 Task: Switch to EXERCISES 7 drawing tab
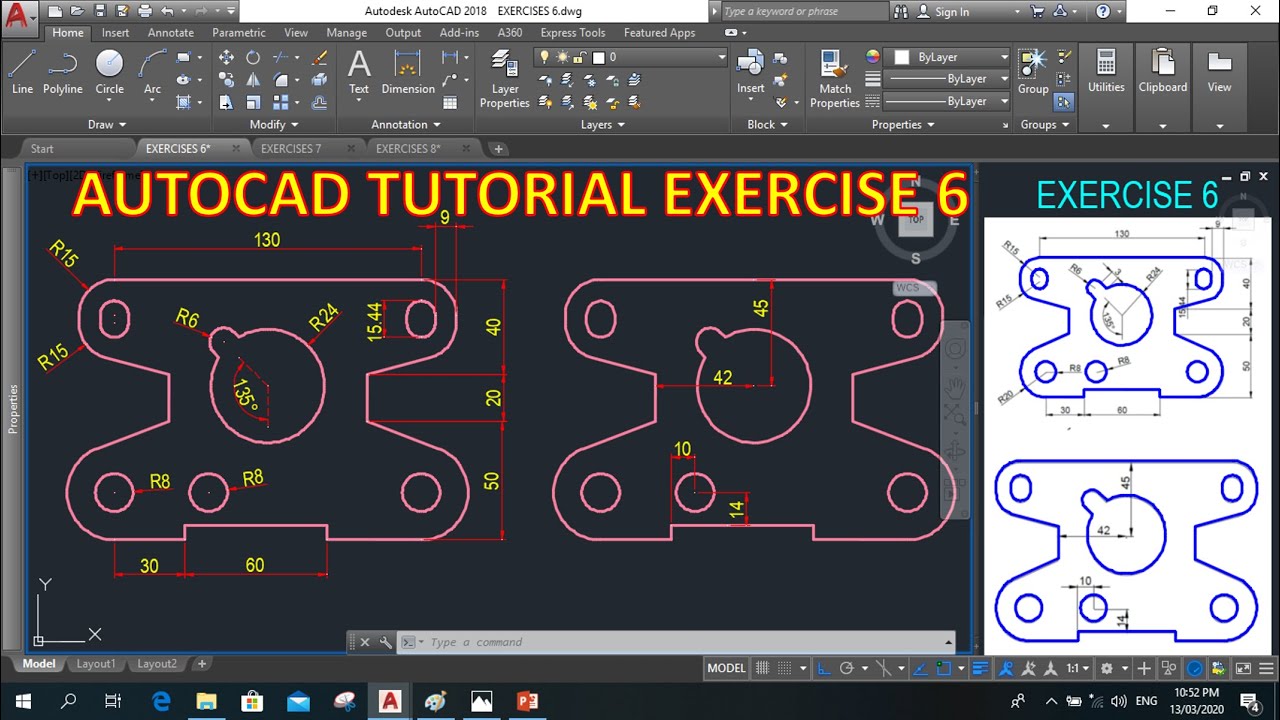291,149
